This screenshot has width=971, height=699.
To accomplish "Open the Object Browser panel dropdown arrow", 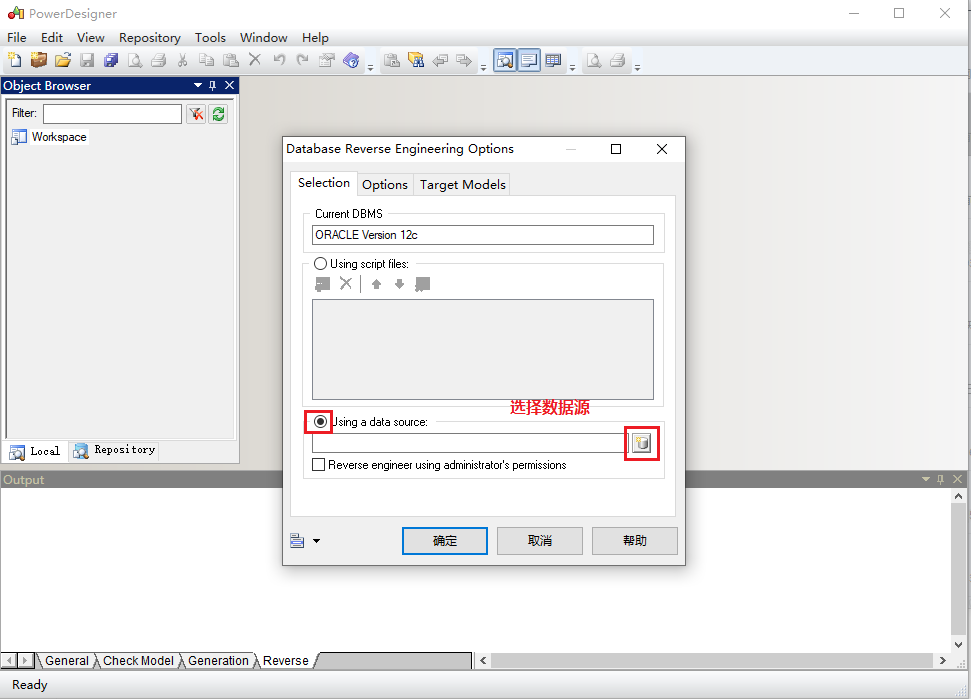I will point(198,85).
